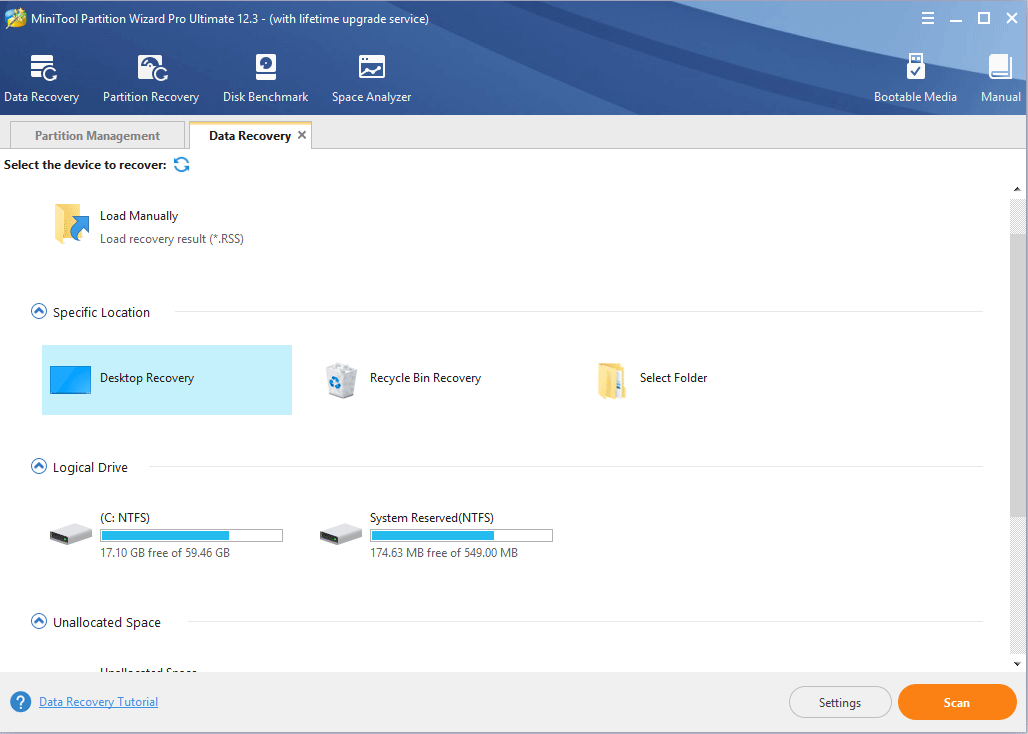Select the C: NTFS drive icon
This screenshot has height=734, width=1028.
click(71, 533)
